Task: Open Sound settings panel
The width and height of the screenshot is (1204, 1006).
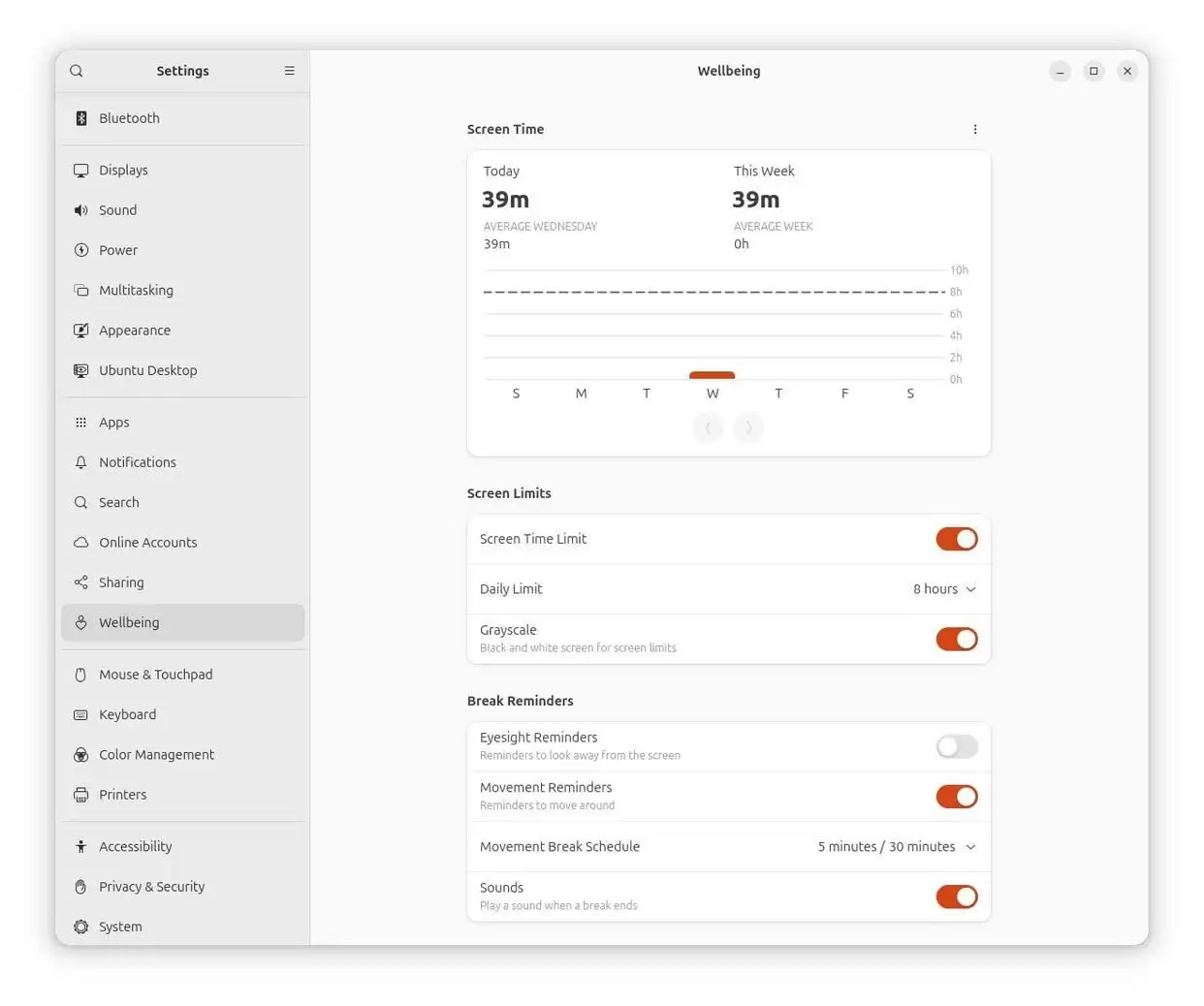Action: (183, 210)
